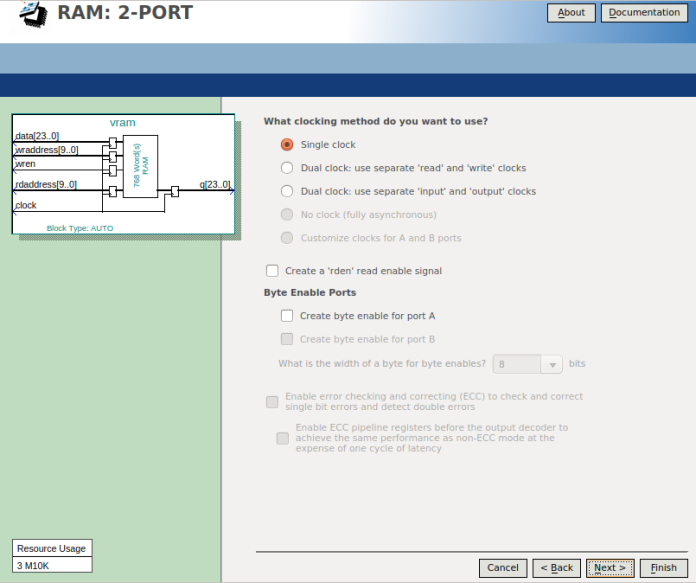Screen dimensions: 696x583
Task: Check Create byte enable for port B
Action: [x=287, y=339]
